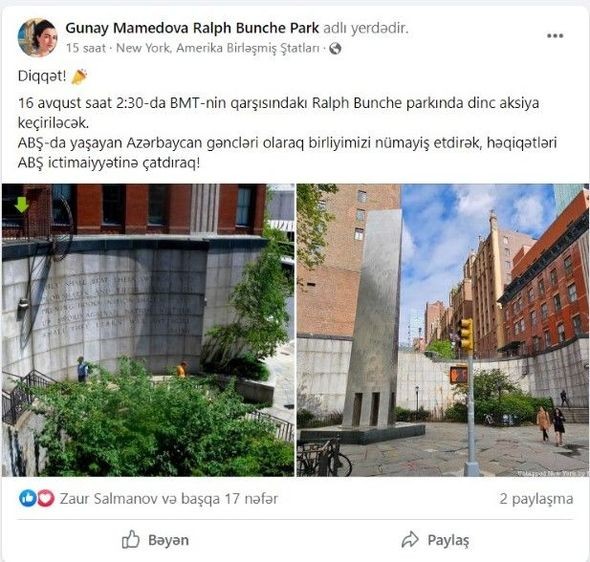
Task: Click the blue like reaction icon
Action: [x=27, y=498]
